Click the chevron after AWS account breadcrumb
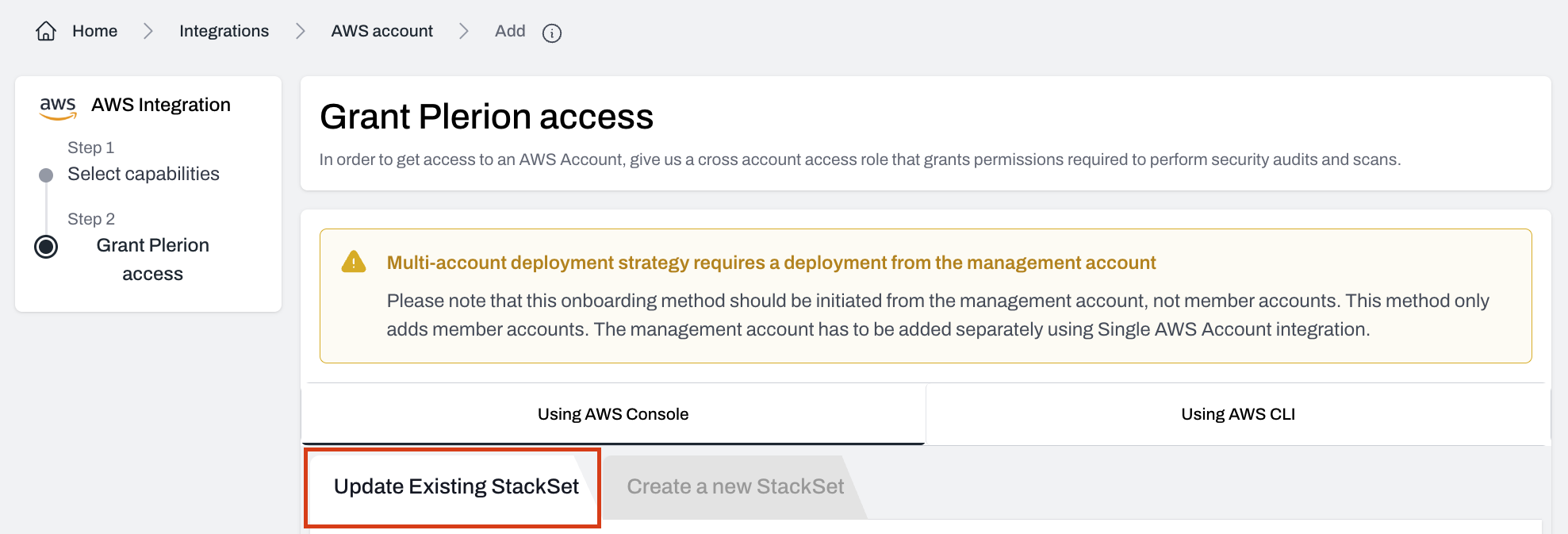This screenshot has width=1568, height=534. pos(464,31)
